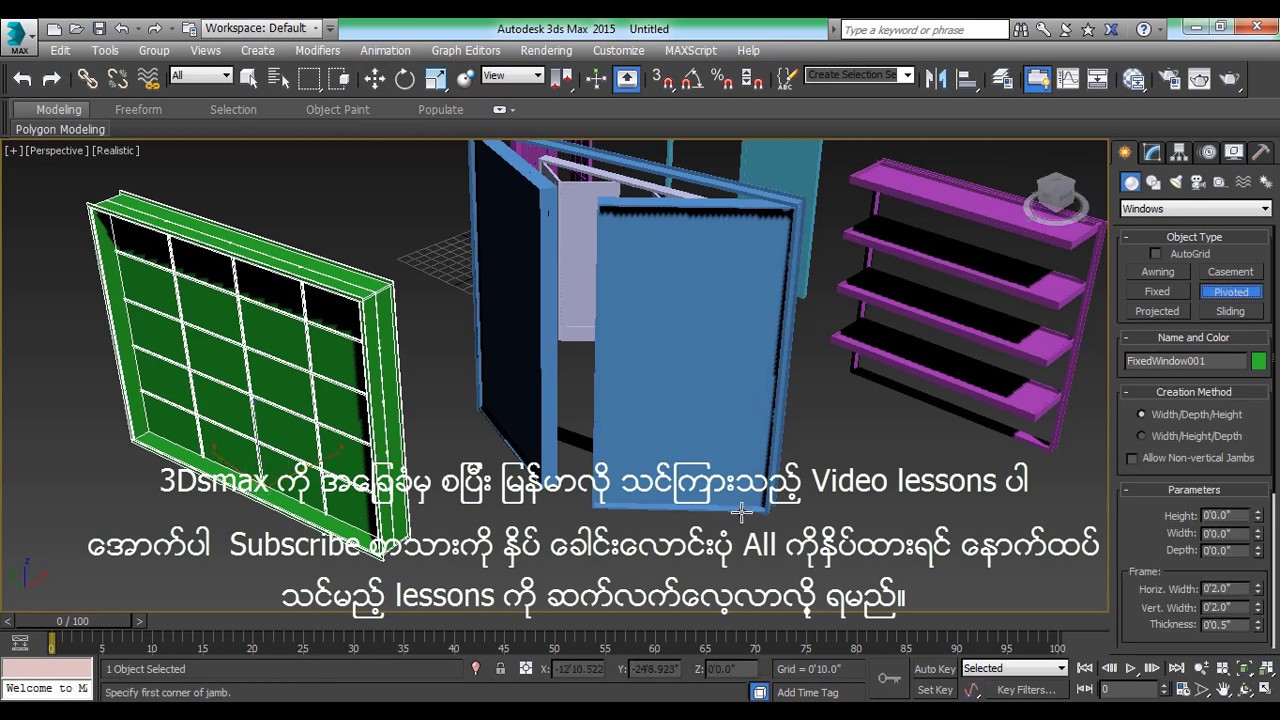
Task: Click the Play Animation button
Action: click(1131, 668)
